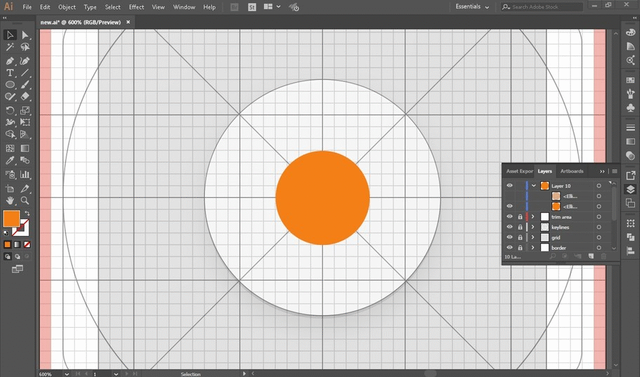
Task: Switch to the Artboards tab
Action: coord(571,171)
